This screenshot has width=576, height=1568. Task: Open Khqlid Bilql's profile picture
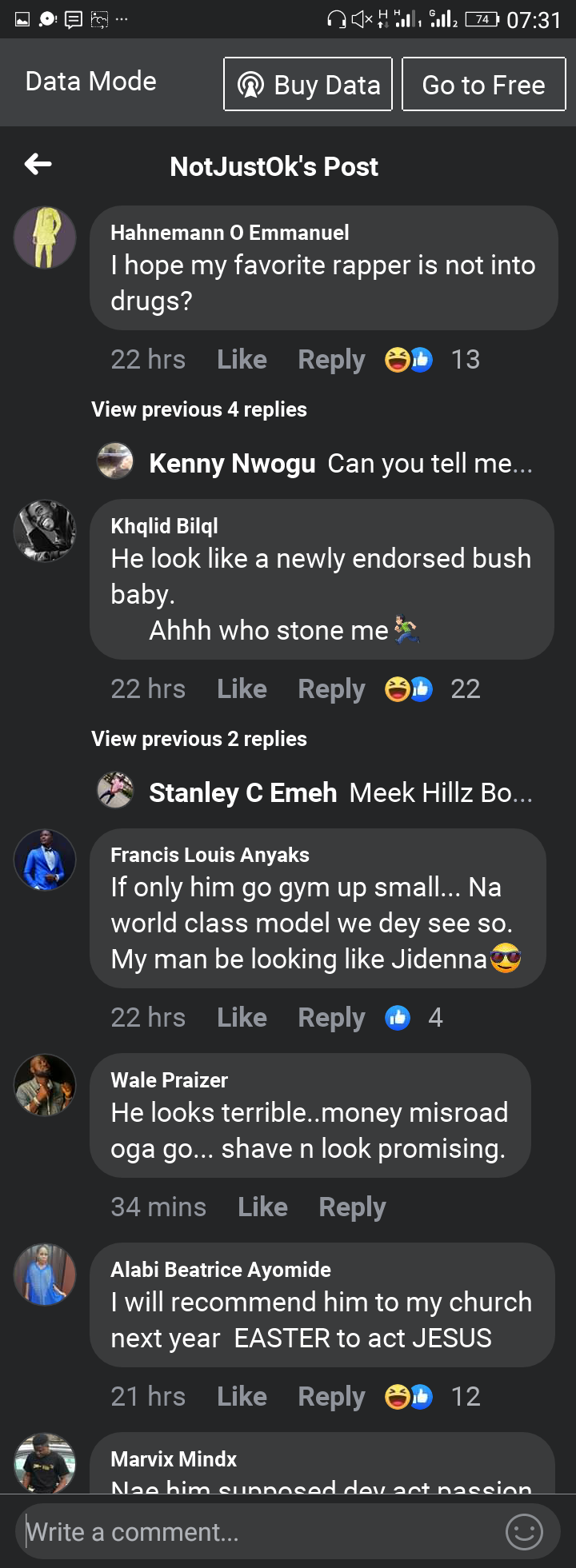coord(45,531)
